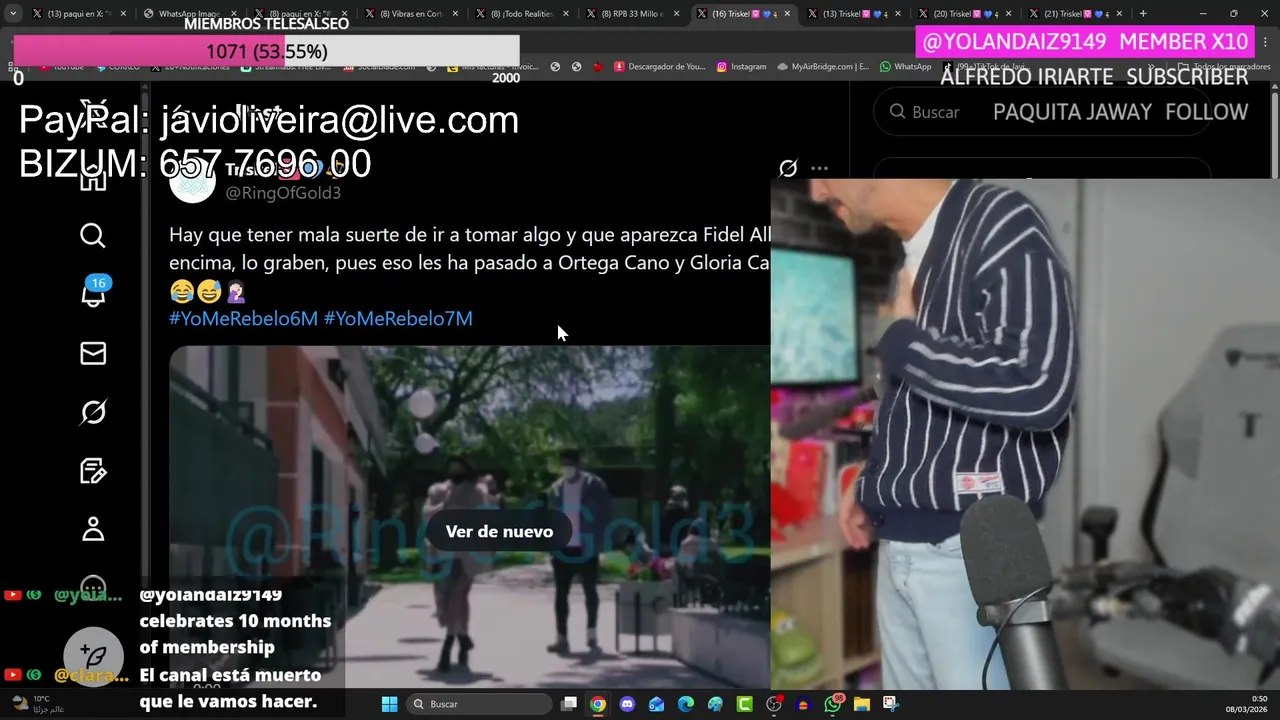The image size is (1280, 720).
Task: Open weather widget showing 10°C
Action: pos(36,704)
